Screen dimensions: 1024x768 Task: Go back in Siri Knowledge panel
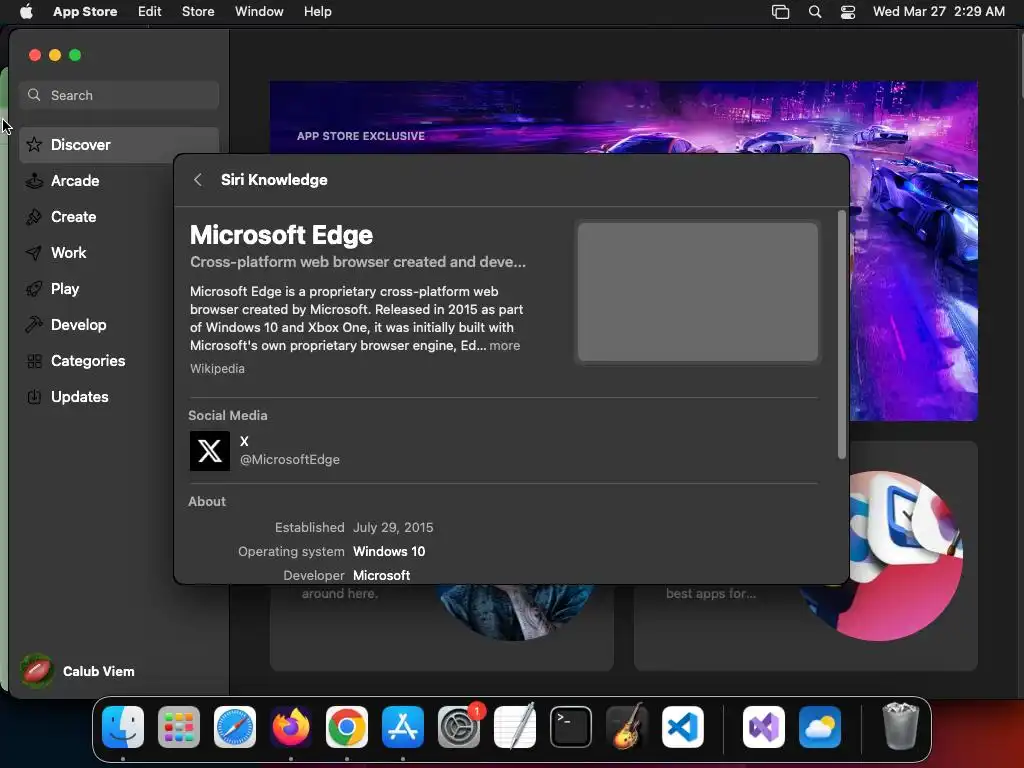[x=198, y=180]
